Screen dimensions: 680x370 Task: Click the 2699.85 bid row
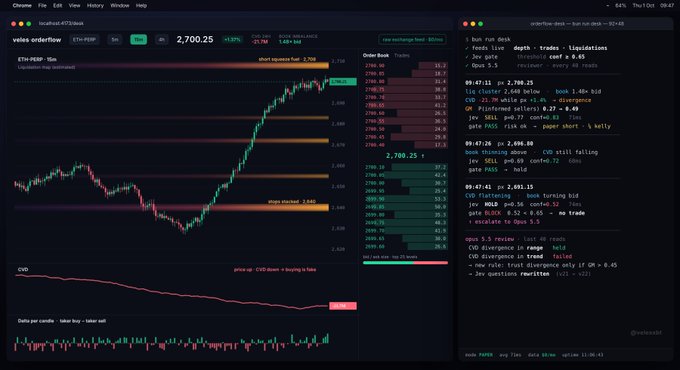(405, 207)
